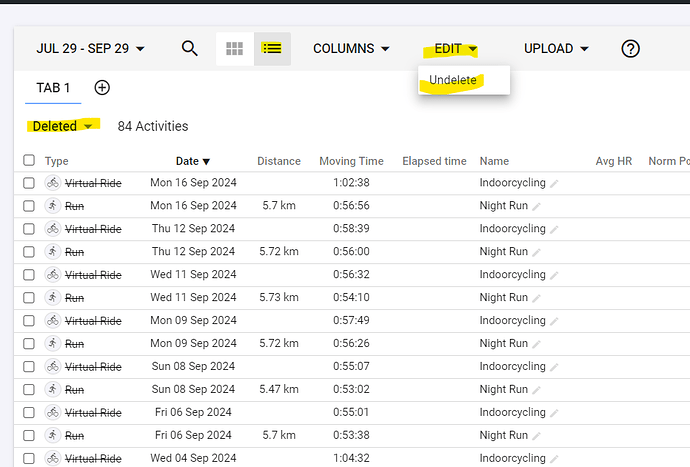Click running icon for Run Wed 11 Sep
Image resolution: width=690 pixels, height=467 pixels.
(53, 298)
